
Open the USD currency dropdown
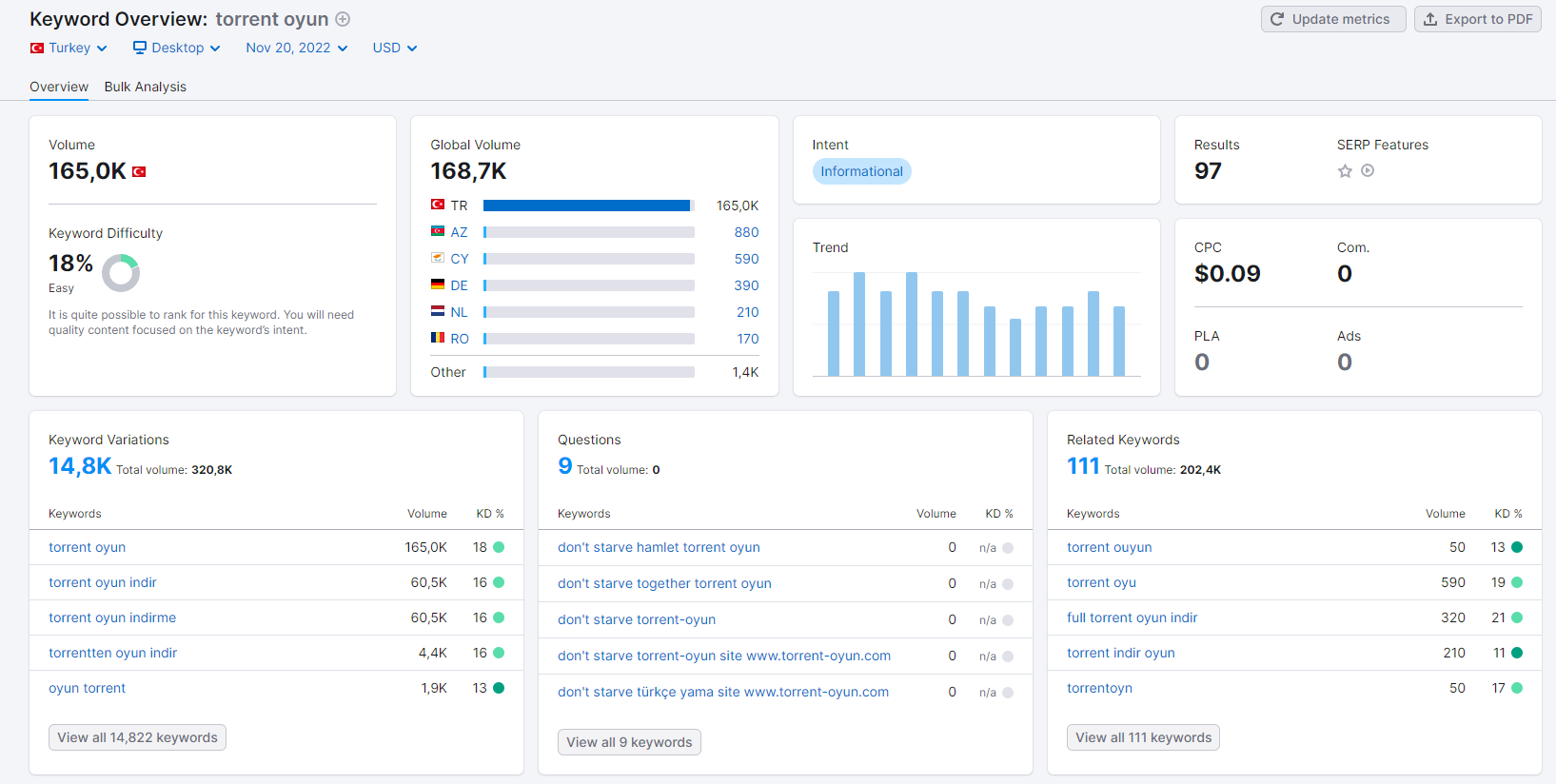point(395,48)
